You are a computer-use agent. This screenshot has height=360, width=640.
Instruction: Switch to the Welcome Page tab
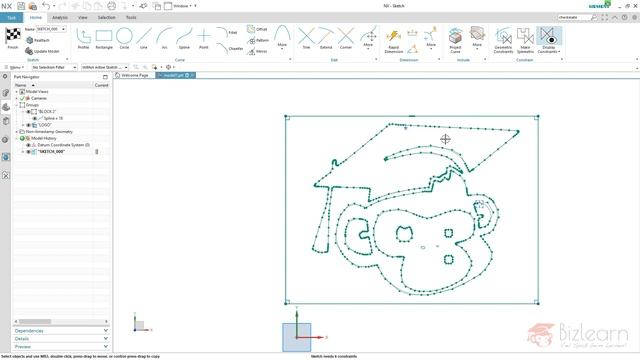pos(131,75)
